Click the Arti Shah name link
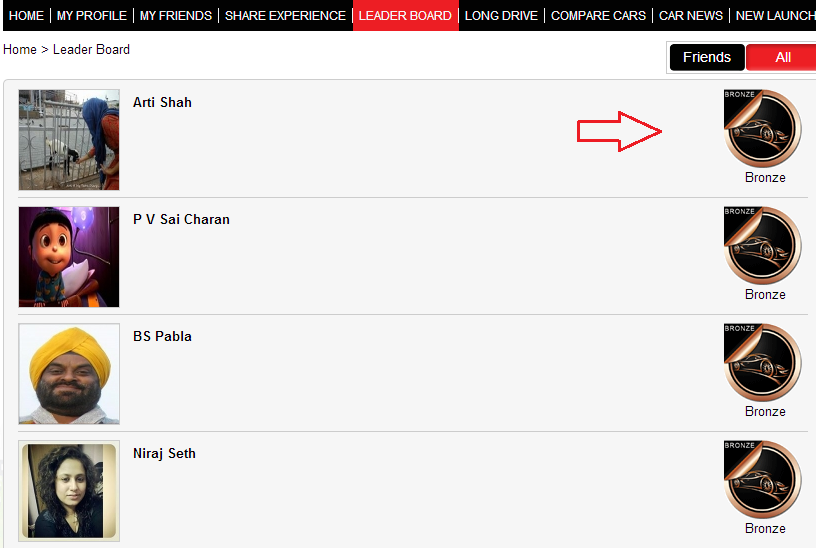This screenshot has width=816, height=548. [162, 103]
